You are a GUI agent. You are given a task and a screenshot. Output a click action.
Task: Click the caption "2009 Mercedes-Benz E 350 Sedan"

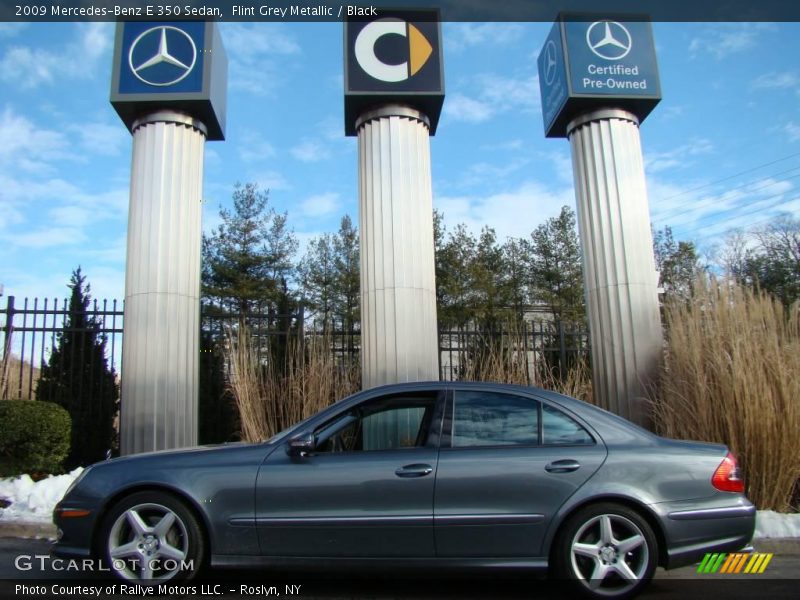[x=118, y=11]
